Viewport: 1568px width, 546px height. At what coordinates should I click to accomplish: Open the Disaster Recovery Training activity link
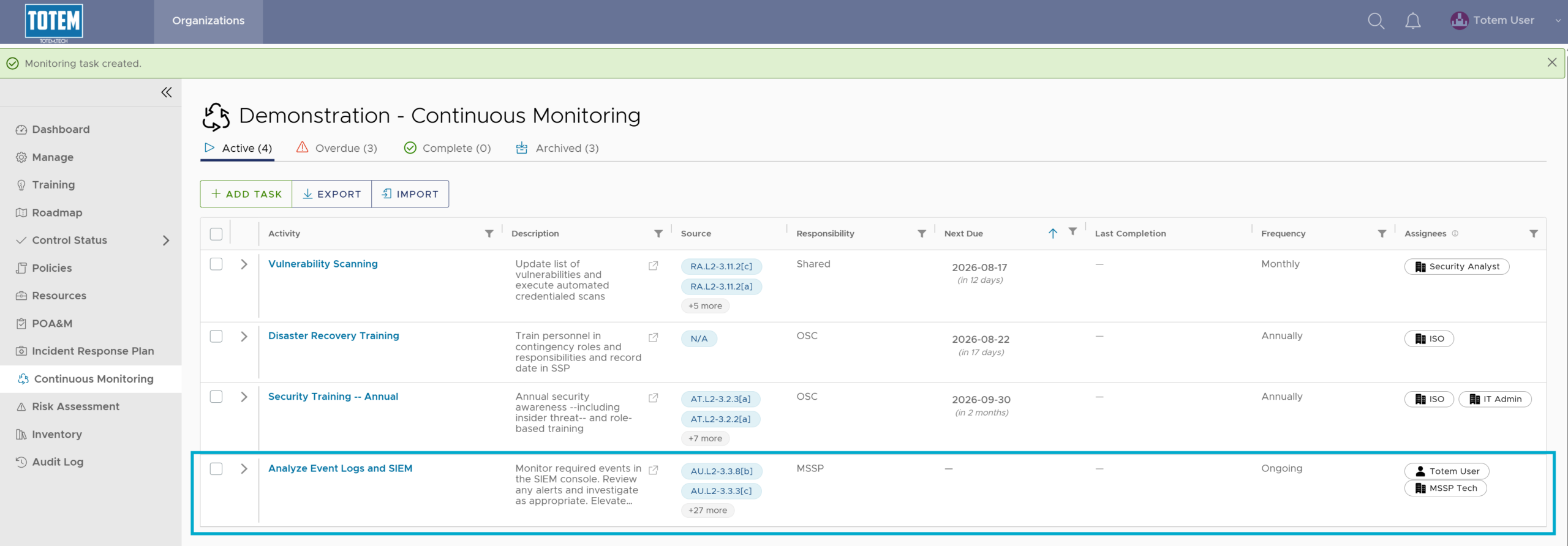click(334, 335)
